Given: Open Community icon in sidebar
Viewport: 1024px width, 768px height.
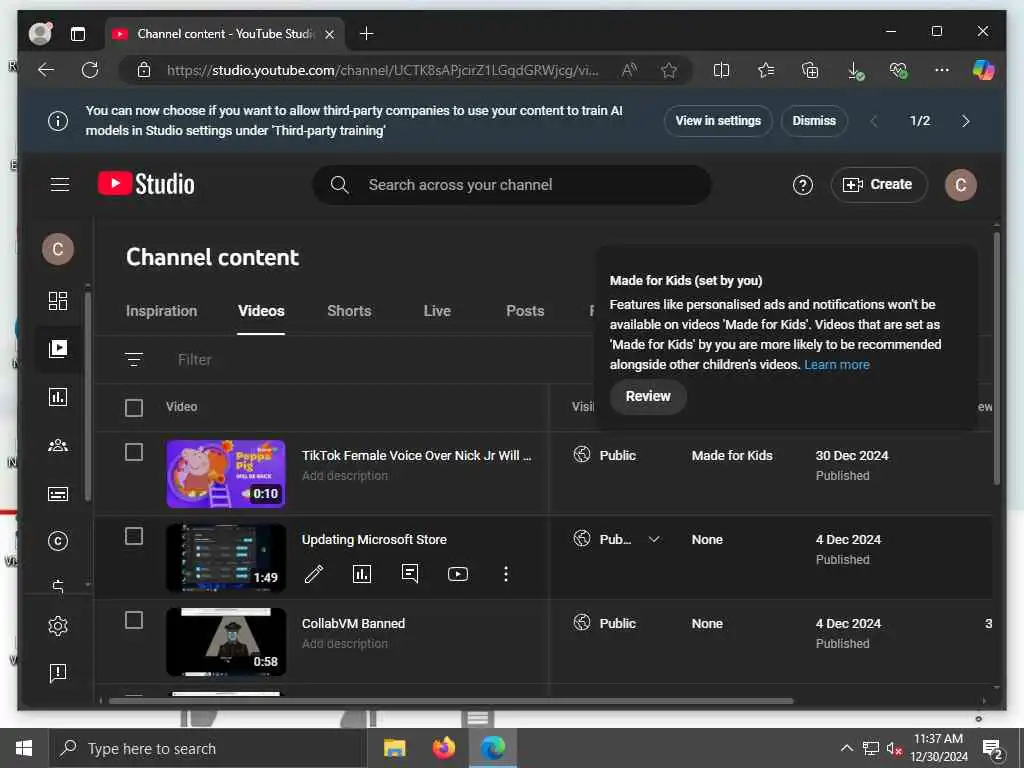Looking at the screenshot, I should (58, 445).
